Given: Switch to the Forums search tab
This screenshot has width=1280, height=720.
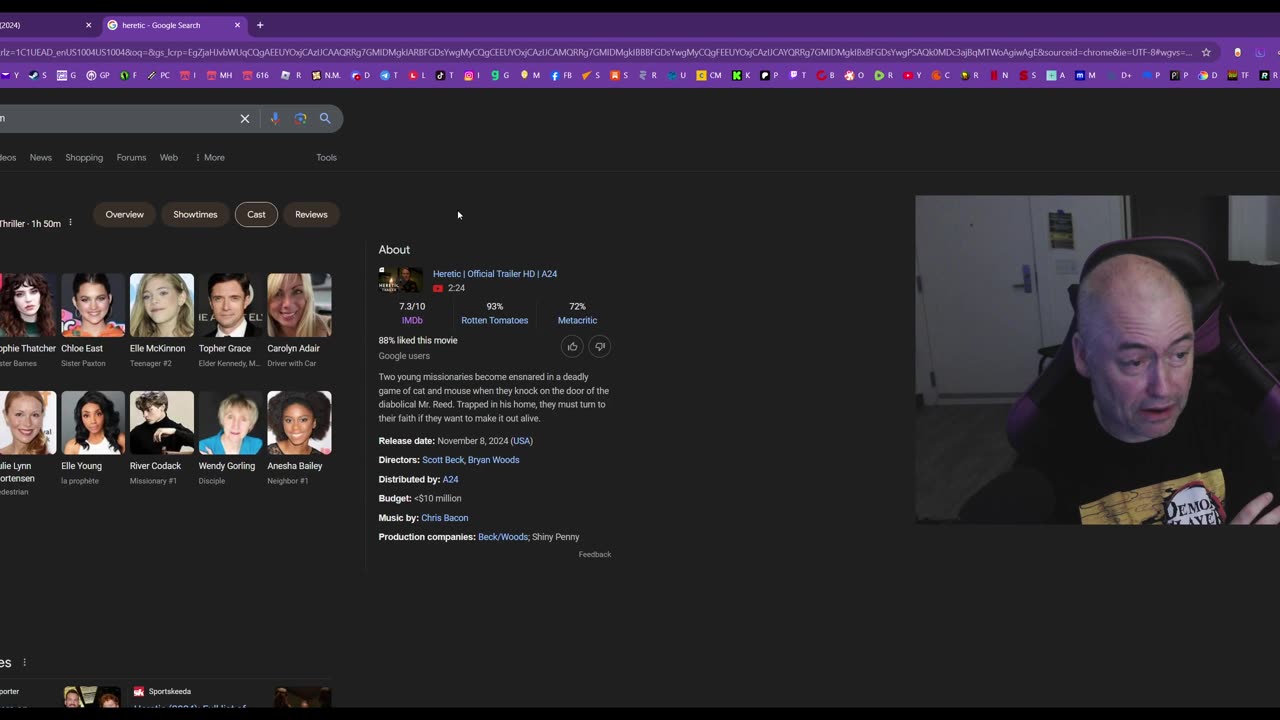Looking at the screenshot, I should point(131,157).
